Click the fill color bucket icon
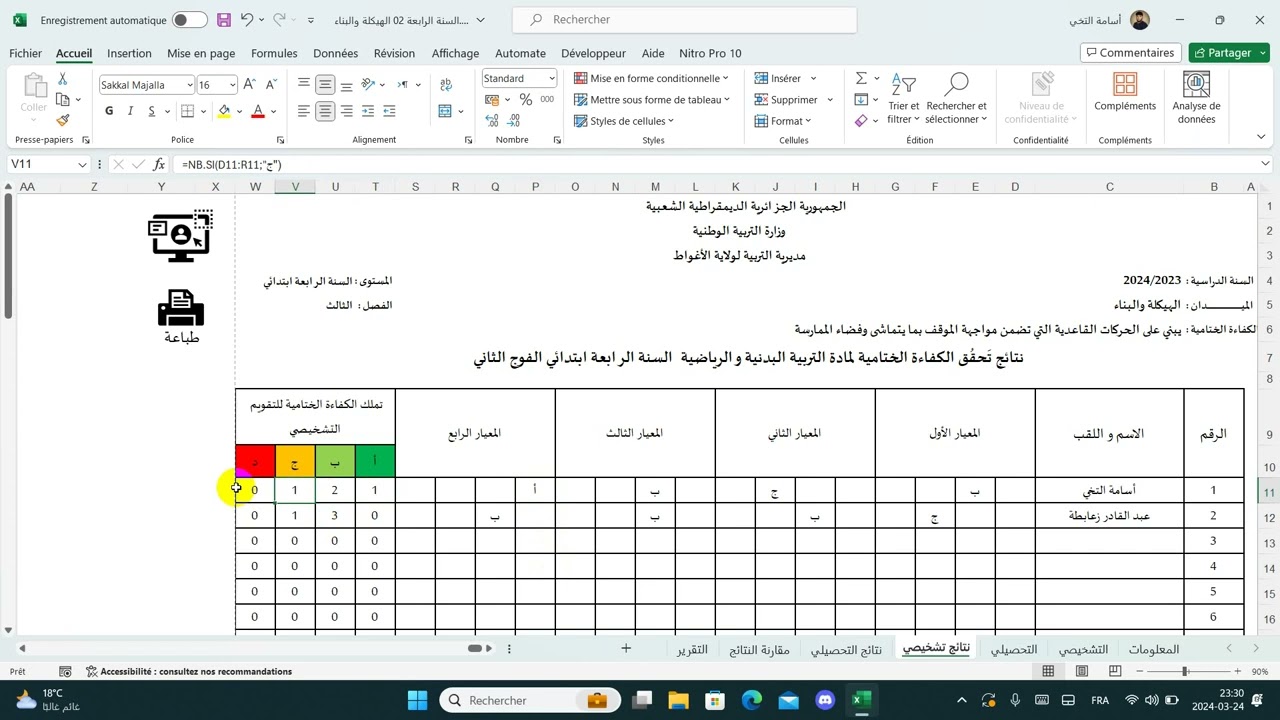The height and width of the screenshot is (720, 1280). [x=224, y=111]
